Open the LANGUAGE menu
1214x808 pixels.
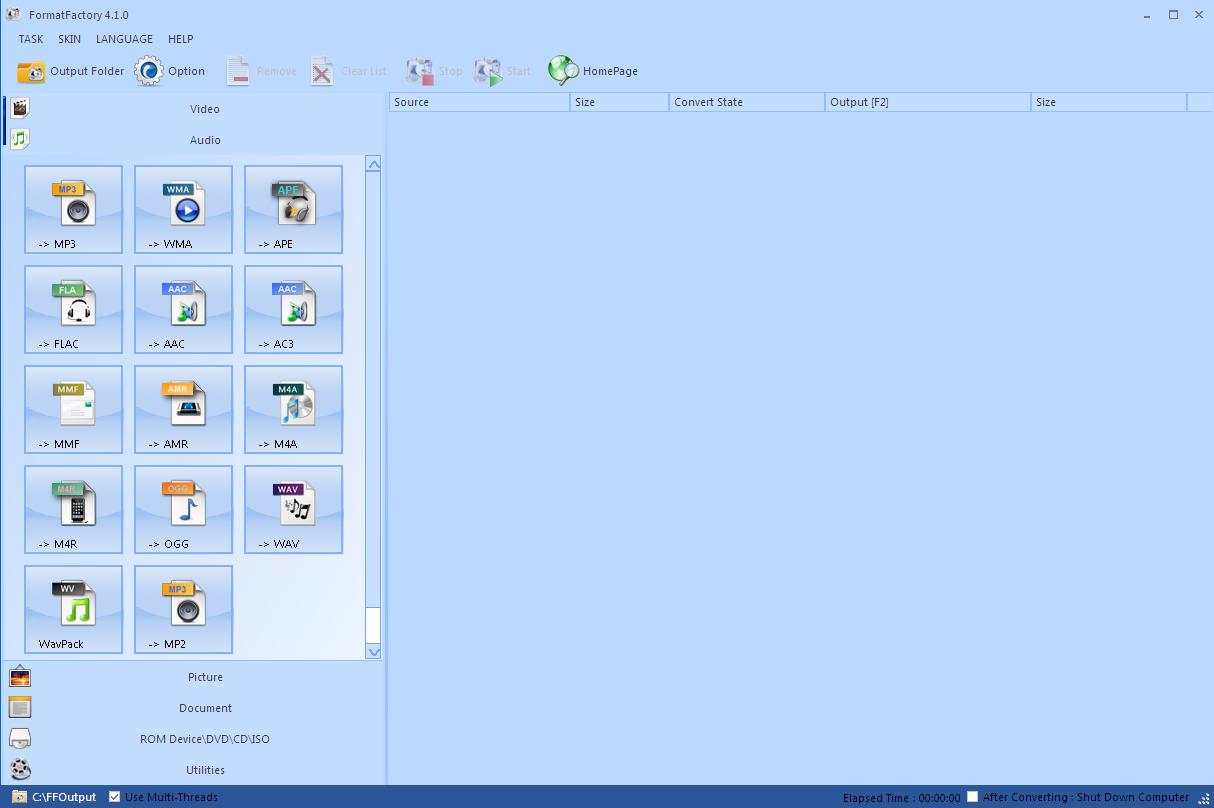pyautogui.click(x=125, y=39)
